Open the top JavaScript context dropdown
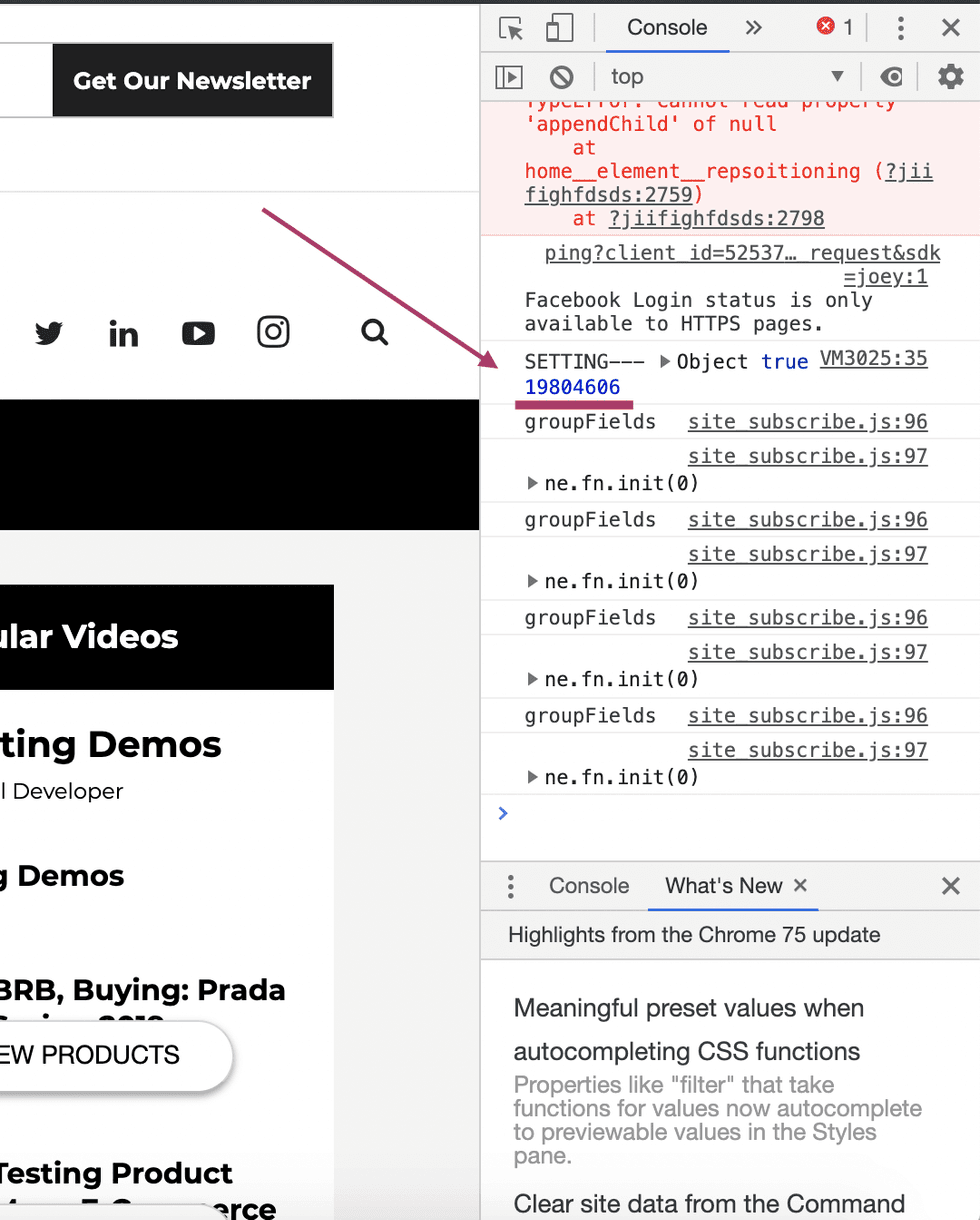 pos(728,77)
